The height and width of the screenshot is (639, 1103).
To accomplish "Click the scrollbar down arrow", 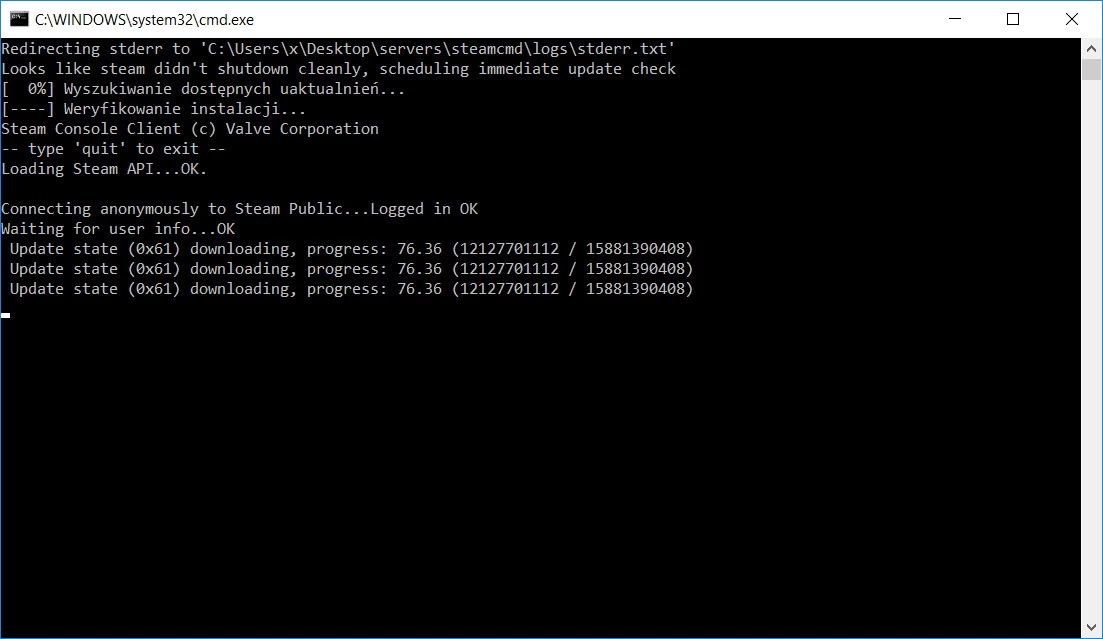I will point(1091,629).
